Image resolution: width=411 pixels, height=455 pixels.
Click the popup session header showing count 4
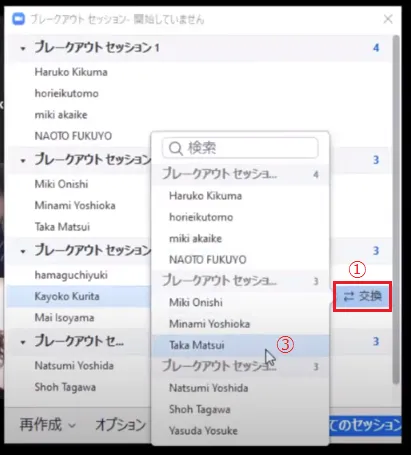pos(240,174)
